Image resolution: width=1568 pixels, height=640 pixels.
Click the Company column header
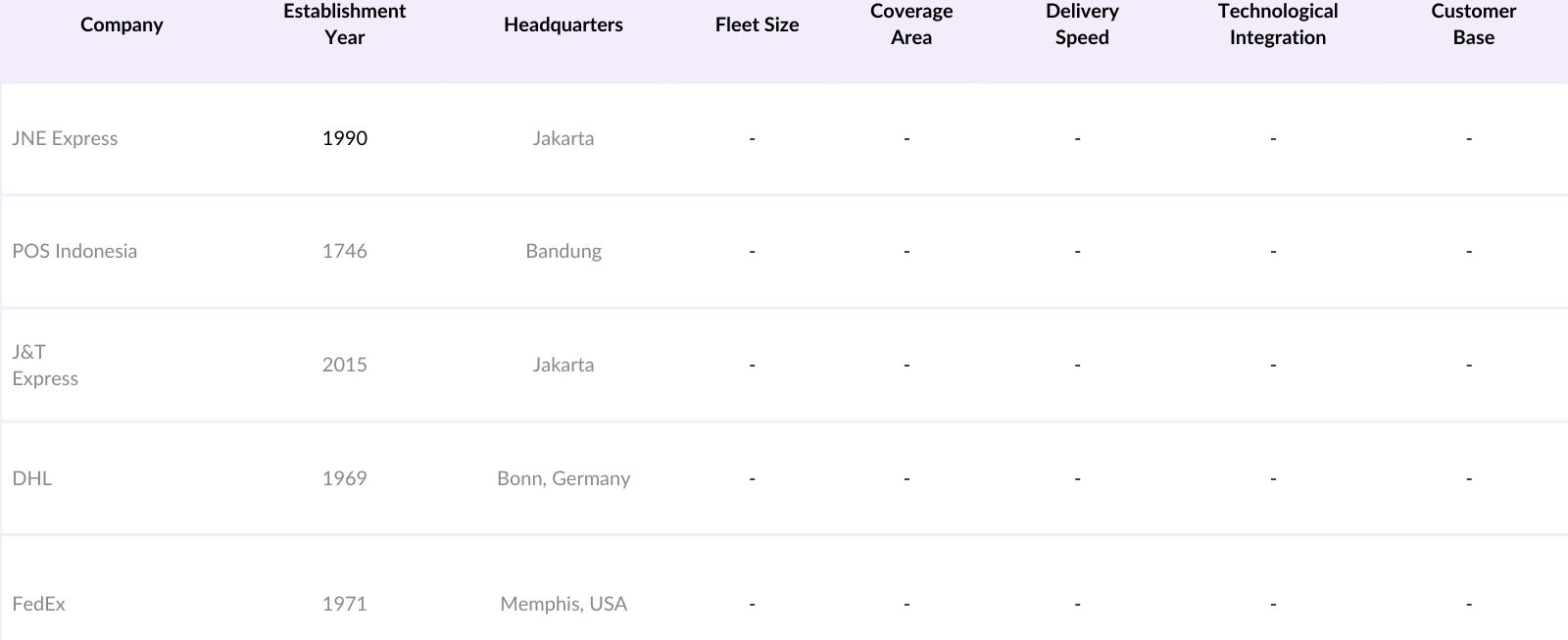pos(122,25)
